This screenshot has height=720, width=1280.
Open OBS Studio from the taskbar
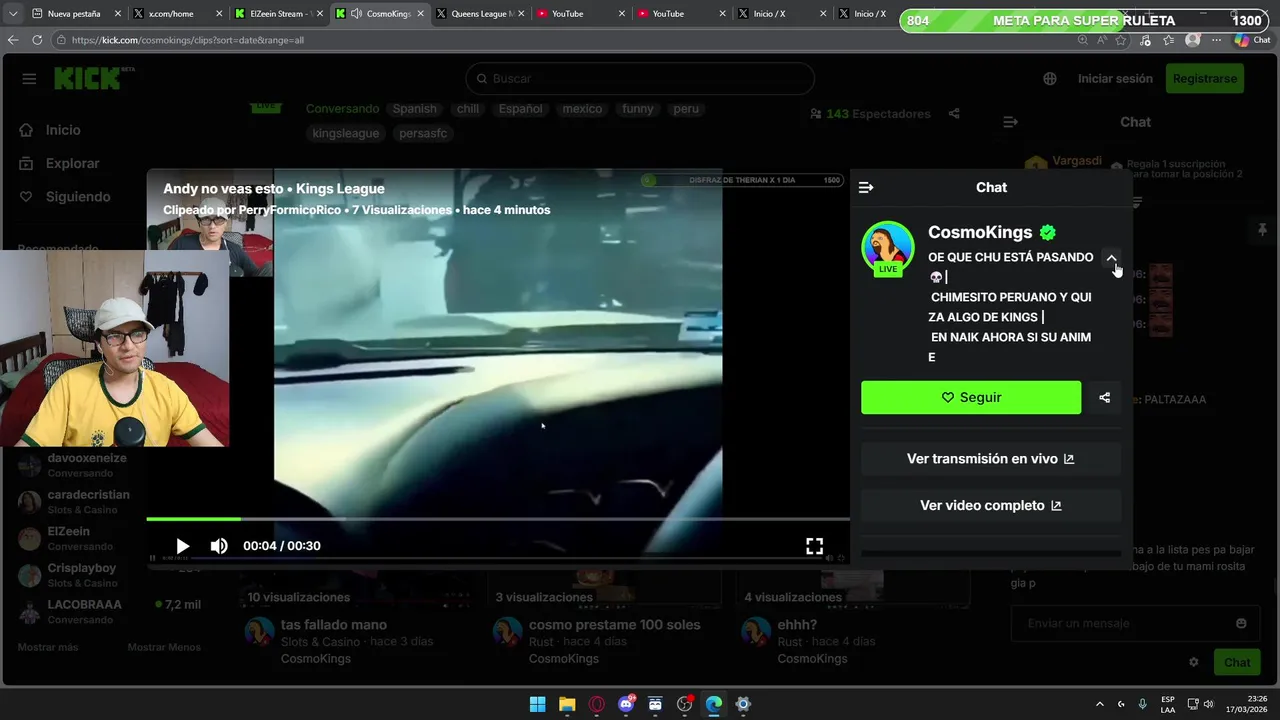click(685, 704)
